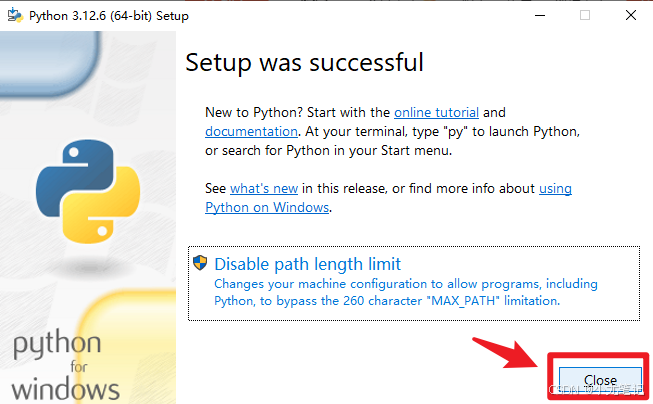Follow the what's new link

(x=264, y=189)
